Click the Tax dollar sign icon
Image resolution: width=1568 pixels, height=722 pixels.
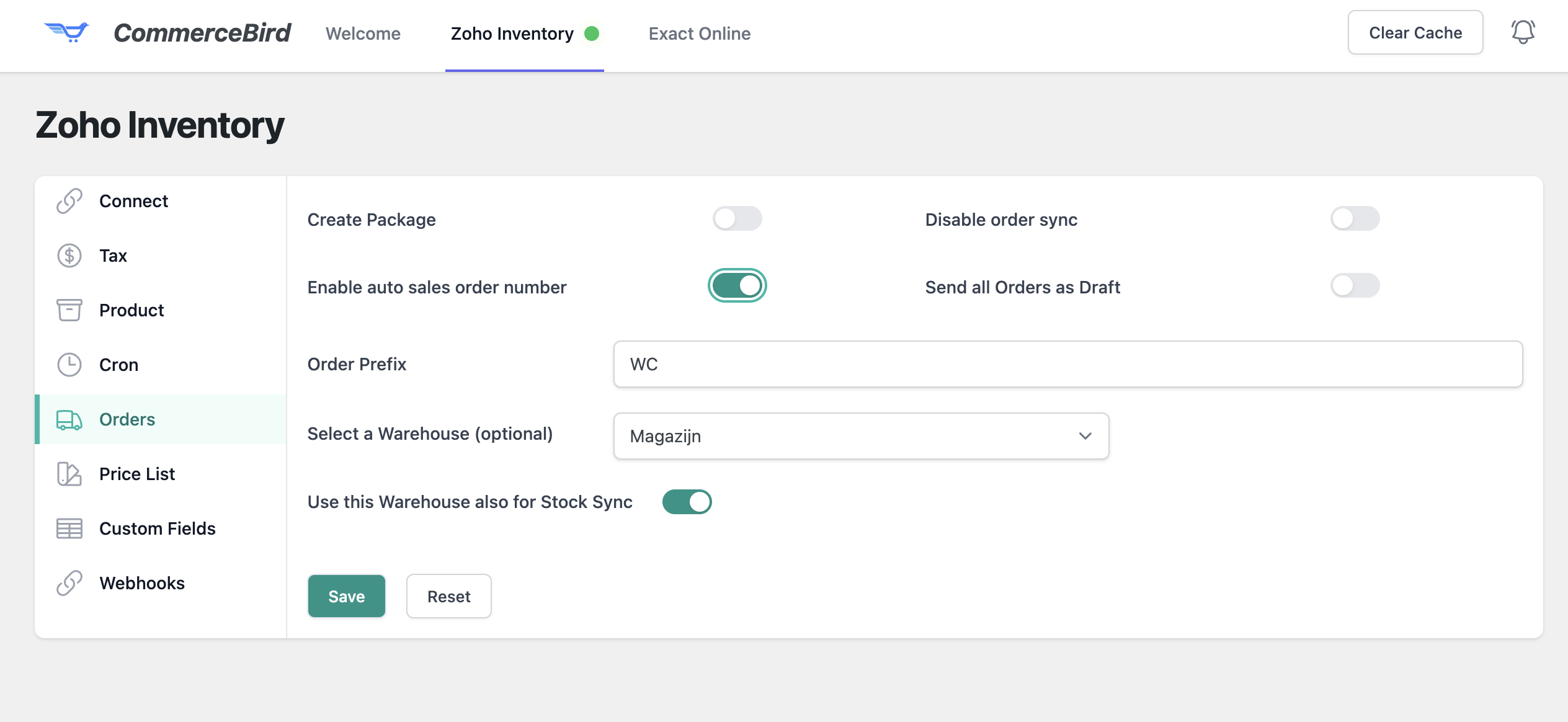click(69, 256)
